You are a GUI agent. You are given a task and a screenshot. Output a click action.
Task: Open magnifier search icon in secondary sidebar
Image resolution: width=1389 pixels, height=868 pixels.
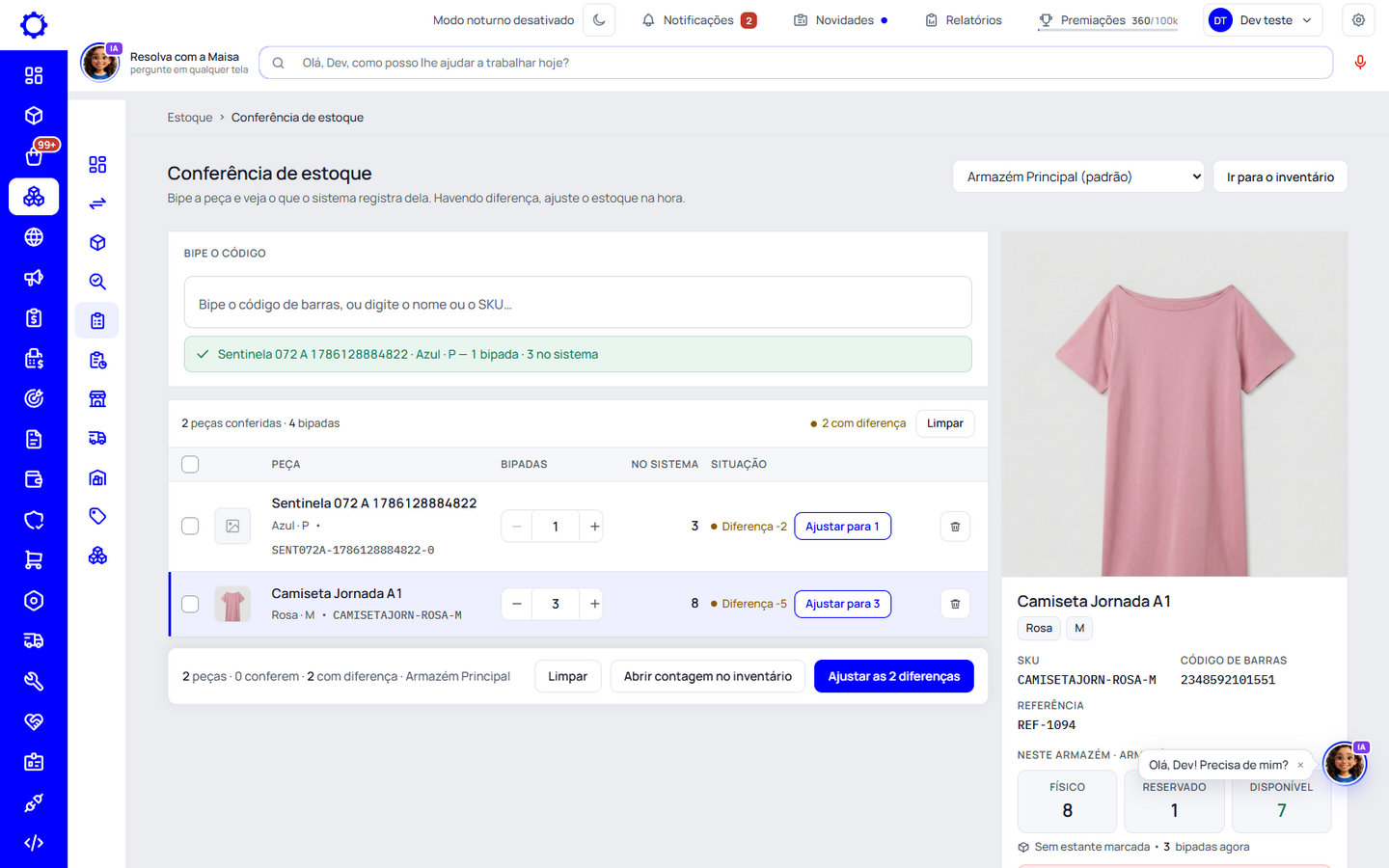[x=97, y=282]
